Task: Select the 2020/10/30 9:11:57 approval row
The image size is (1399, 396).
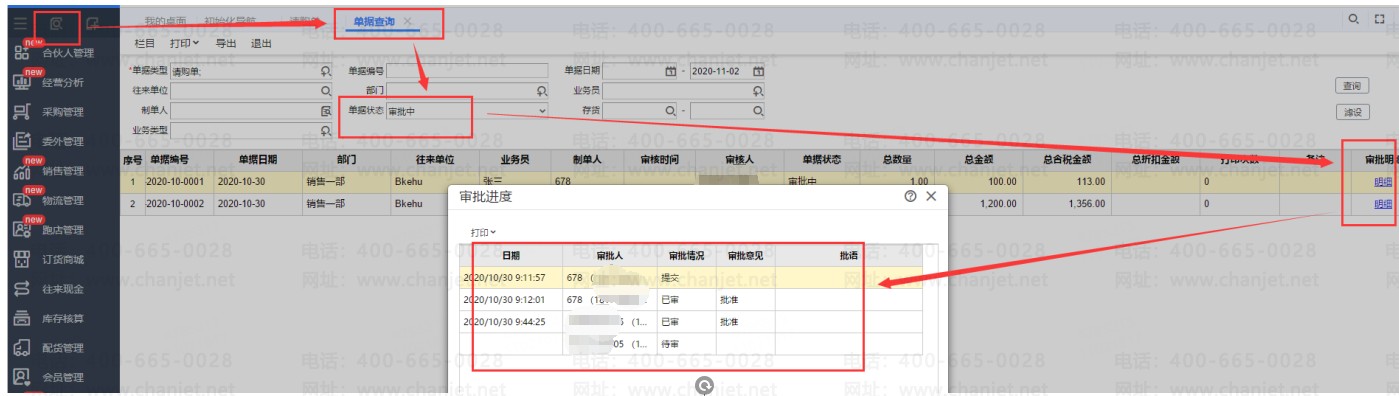Action: pyautogui.click(x=691, y=278)
